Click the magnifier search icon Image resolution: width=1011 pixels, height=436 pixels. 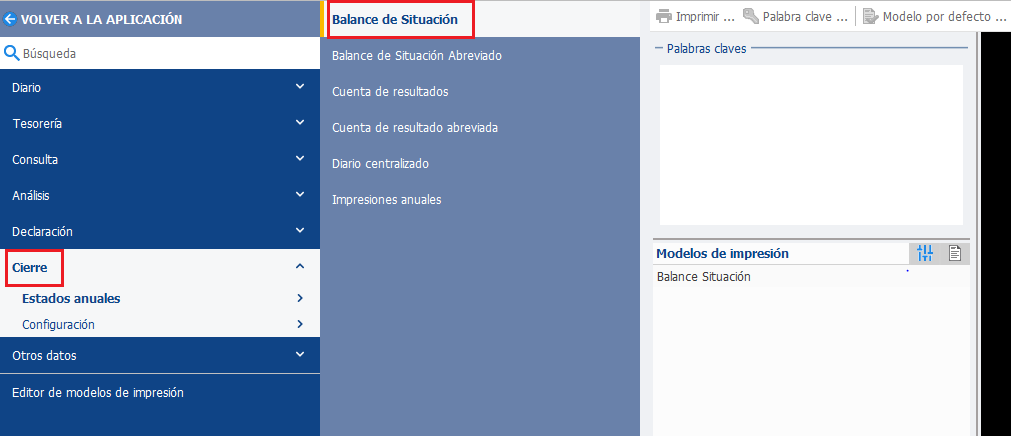pyautogui.click(x=11, y=54)
